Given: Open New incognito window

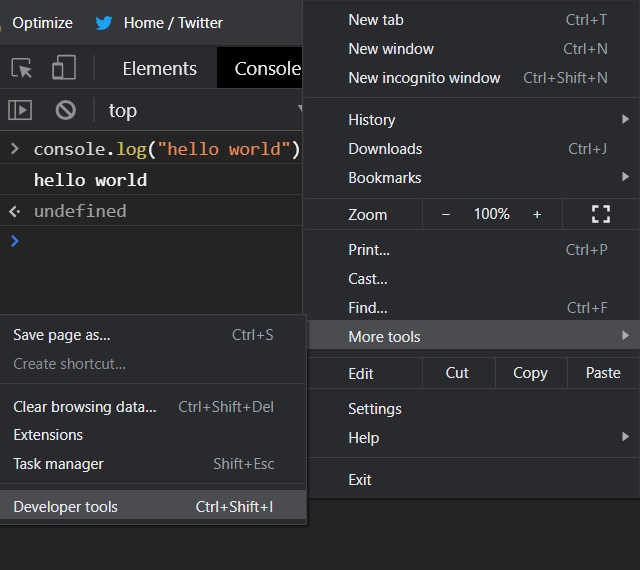Looking at the screenshot, I should tap(424, 77).
